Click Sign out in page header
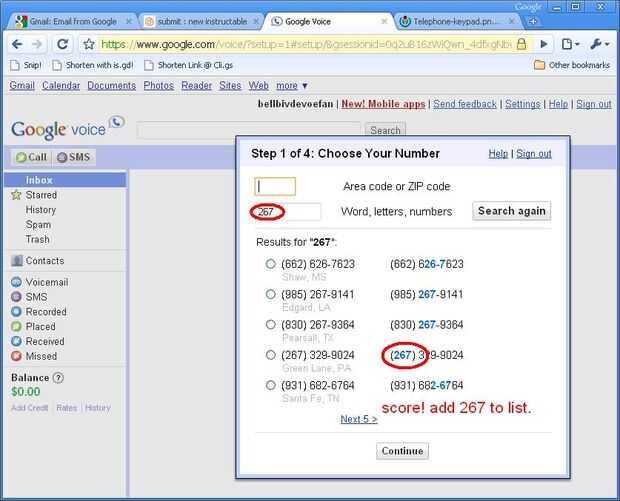Viewport: 620px width, 501px height. coord(594,104)
